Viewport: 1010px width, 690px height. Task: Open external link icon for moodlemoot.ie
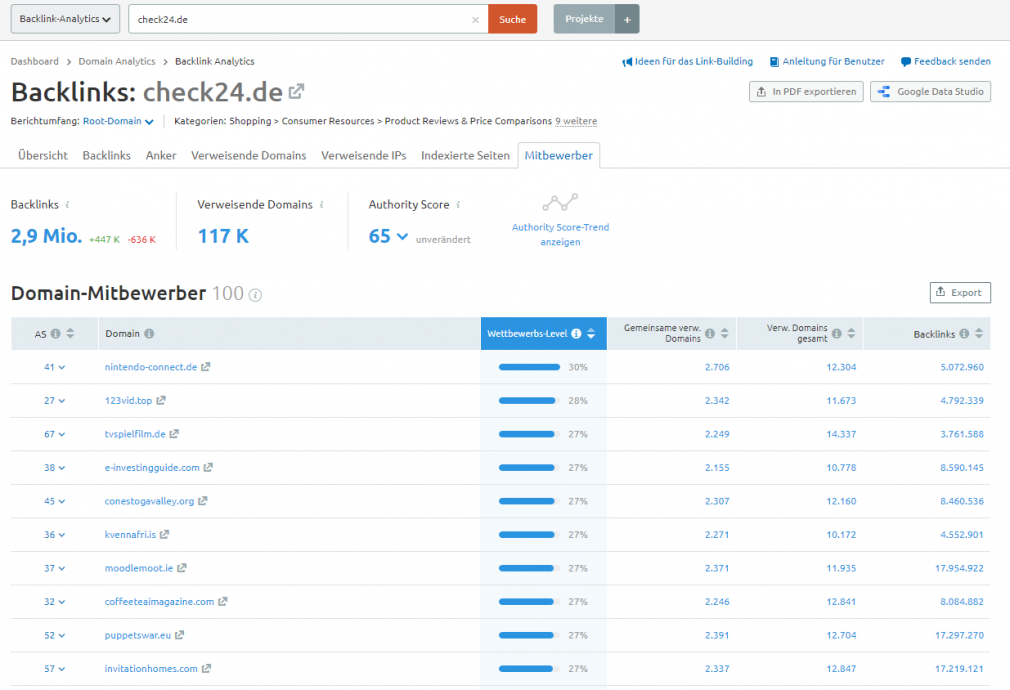pos(182,568)
